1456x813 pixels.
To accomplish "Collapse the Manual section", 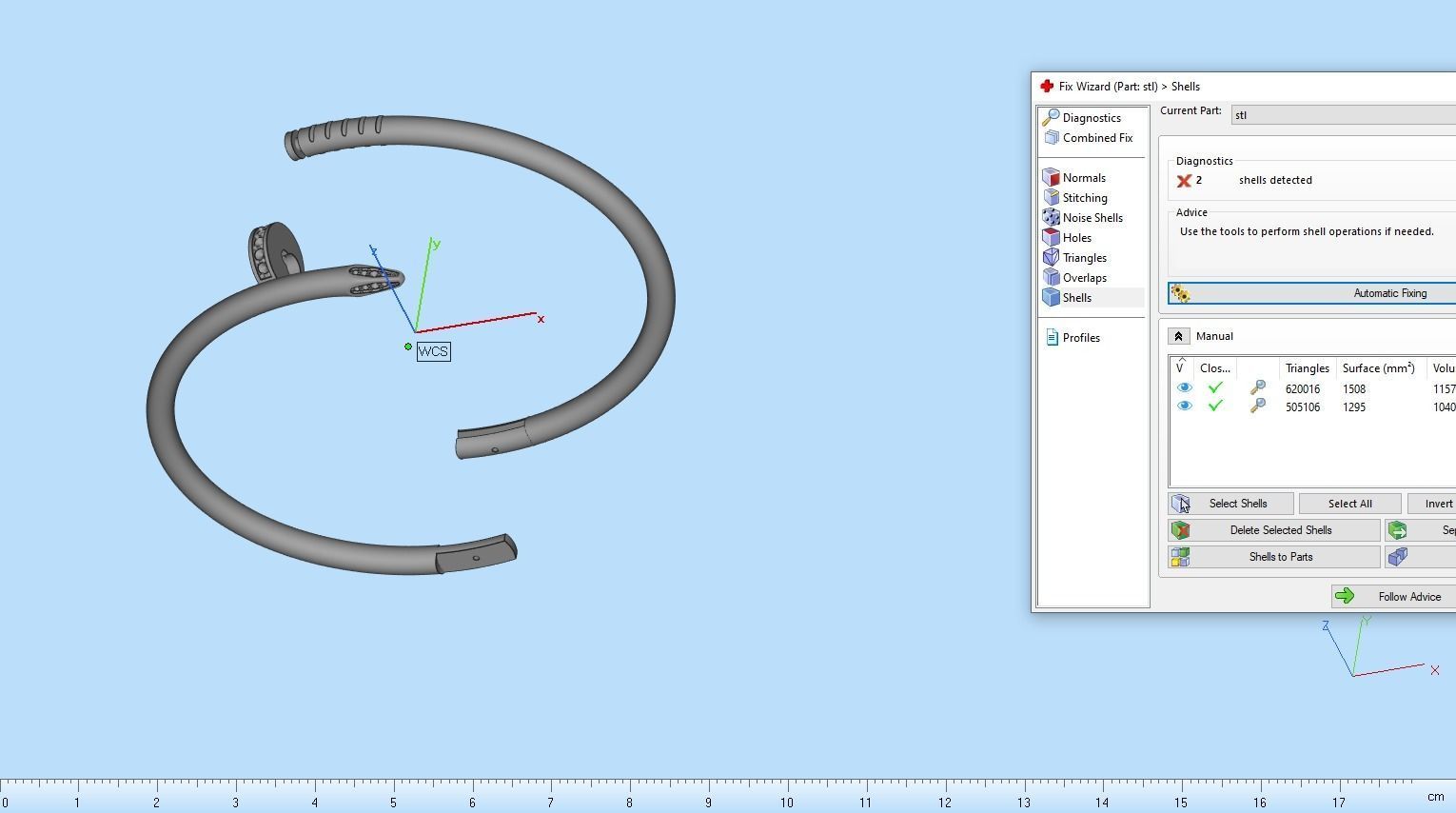I will (1178, 336).
